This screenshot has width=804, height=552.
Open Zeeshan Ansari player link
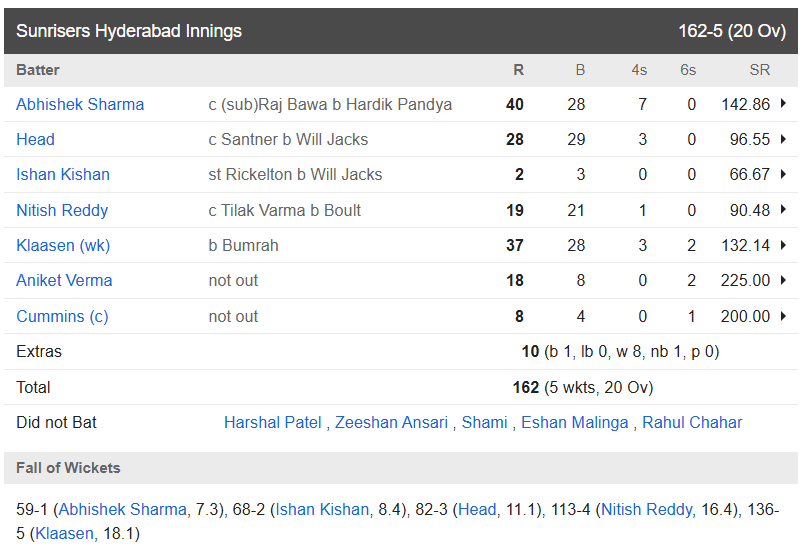click(x=392, y=422)
